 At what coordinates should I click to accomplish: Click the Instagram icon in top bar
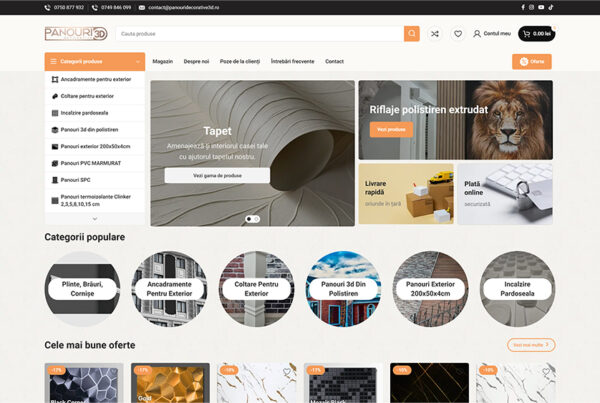pyautogui.click(x=531, y=7)
